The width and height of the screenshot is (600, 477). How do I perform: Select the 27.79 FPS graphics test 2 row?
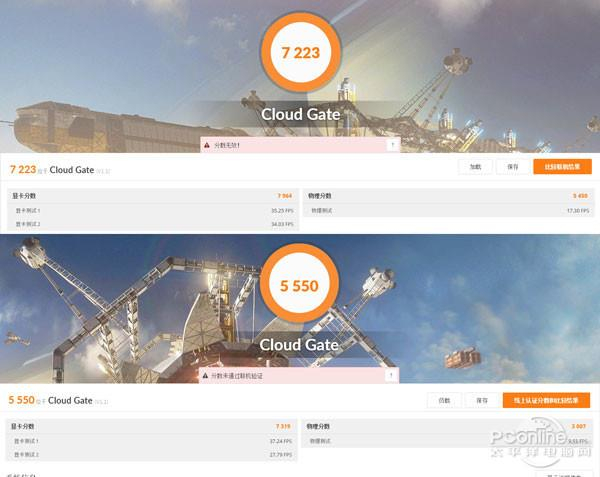pyautogui.click(x=152, y=454)
